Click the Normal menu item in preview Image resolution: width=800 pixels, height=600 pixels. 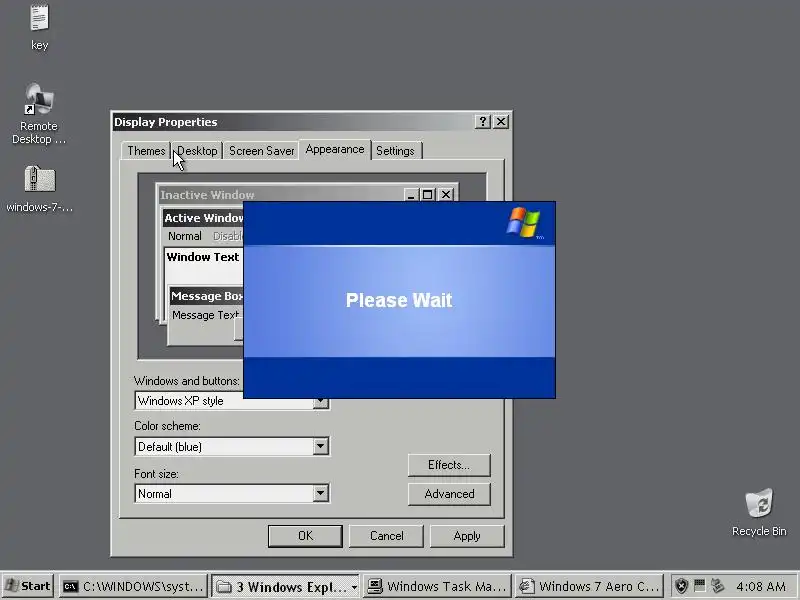185,236
